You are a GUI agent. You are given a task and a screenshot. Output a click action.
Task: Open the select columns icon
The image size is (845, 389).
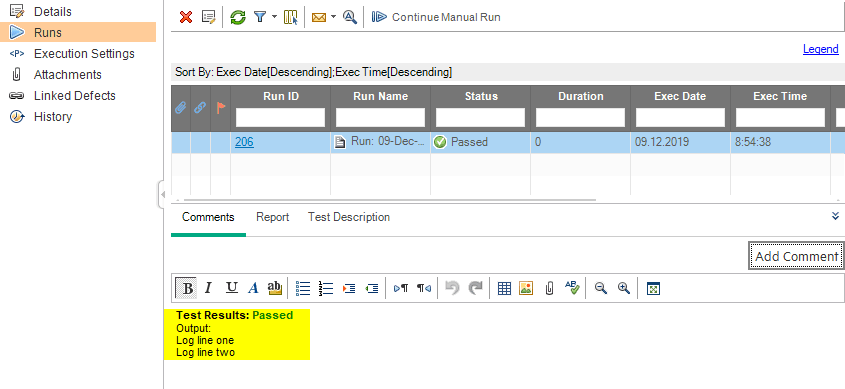[290, 17]
